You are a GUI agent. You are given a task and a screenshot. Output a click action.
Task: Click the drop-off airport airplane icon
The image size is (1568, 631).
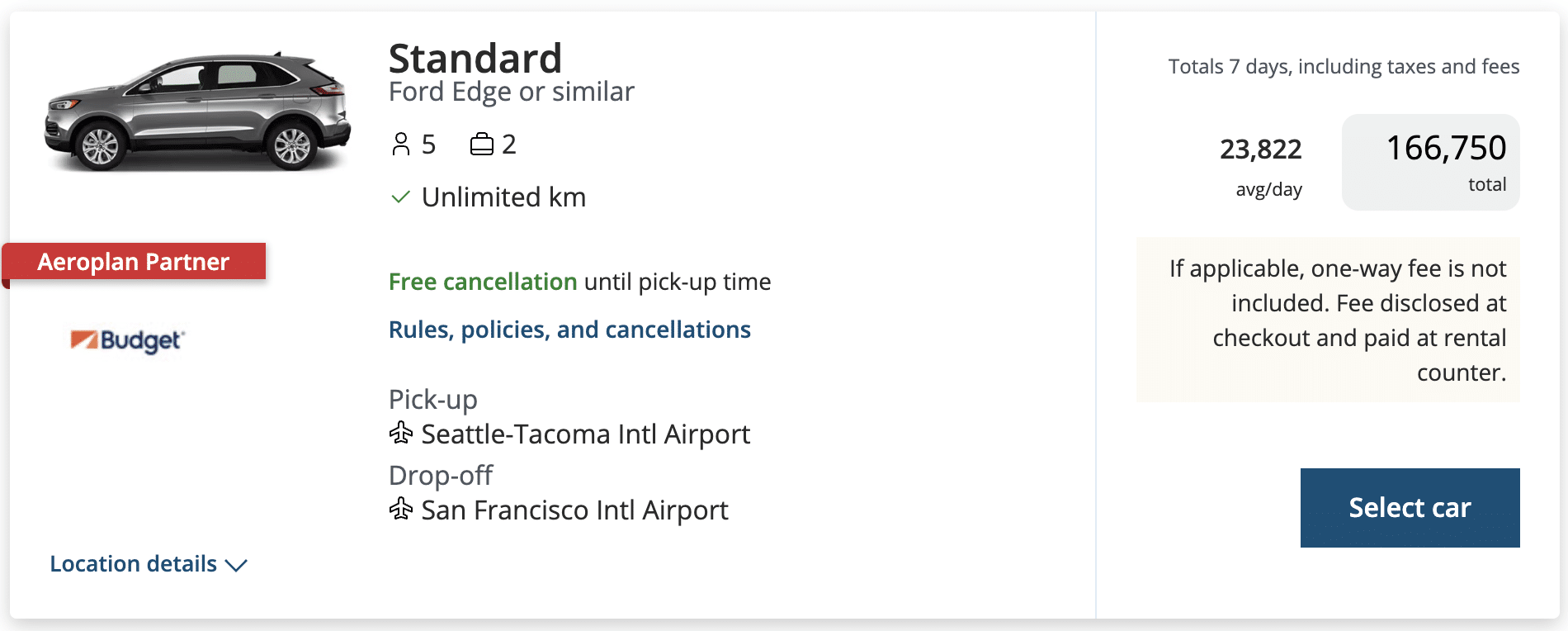[401, 509]
